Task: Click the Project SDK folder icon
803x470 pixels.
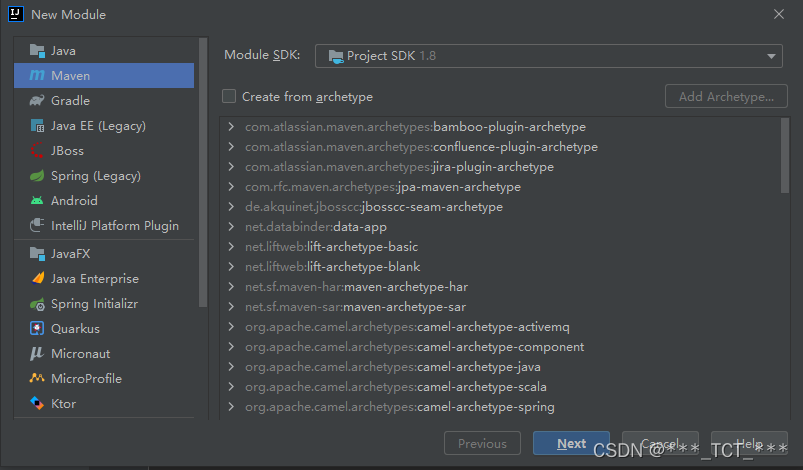Action: pyautogui.click(x=336, y=56)
